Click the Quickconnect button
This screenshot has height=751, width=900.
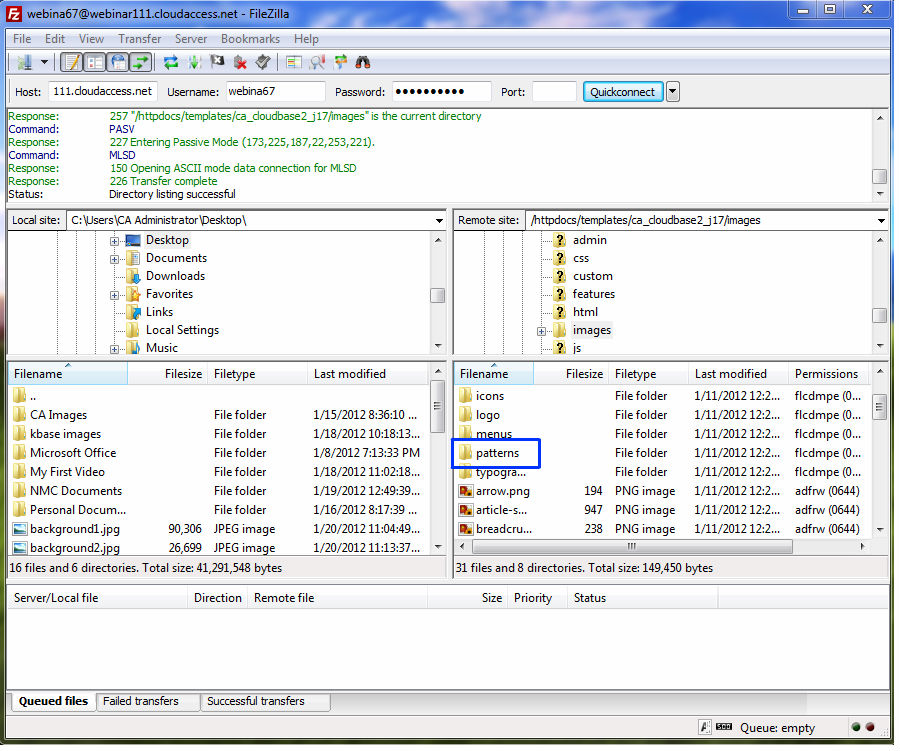pyautogui.click(x=623, y=92)
